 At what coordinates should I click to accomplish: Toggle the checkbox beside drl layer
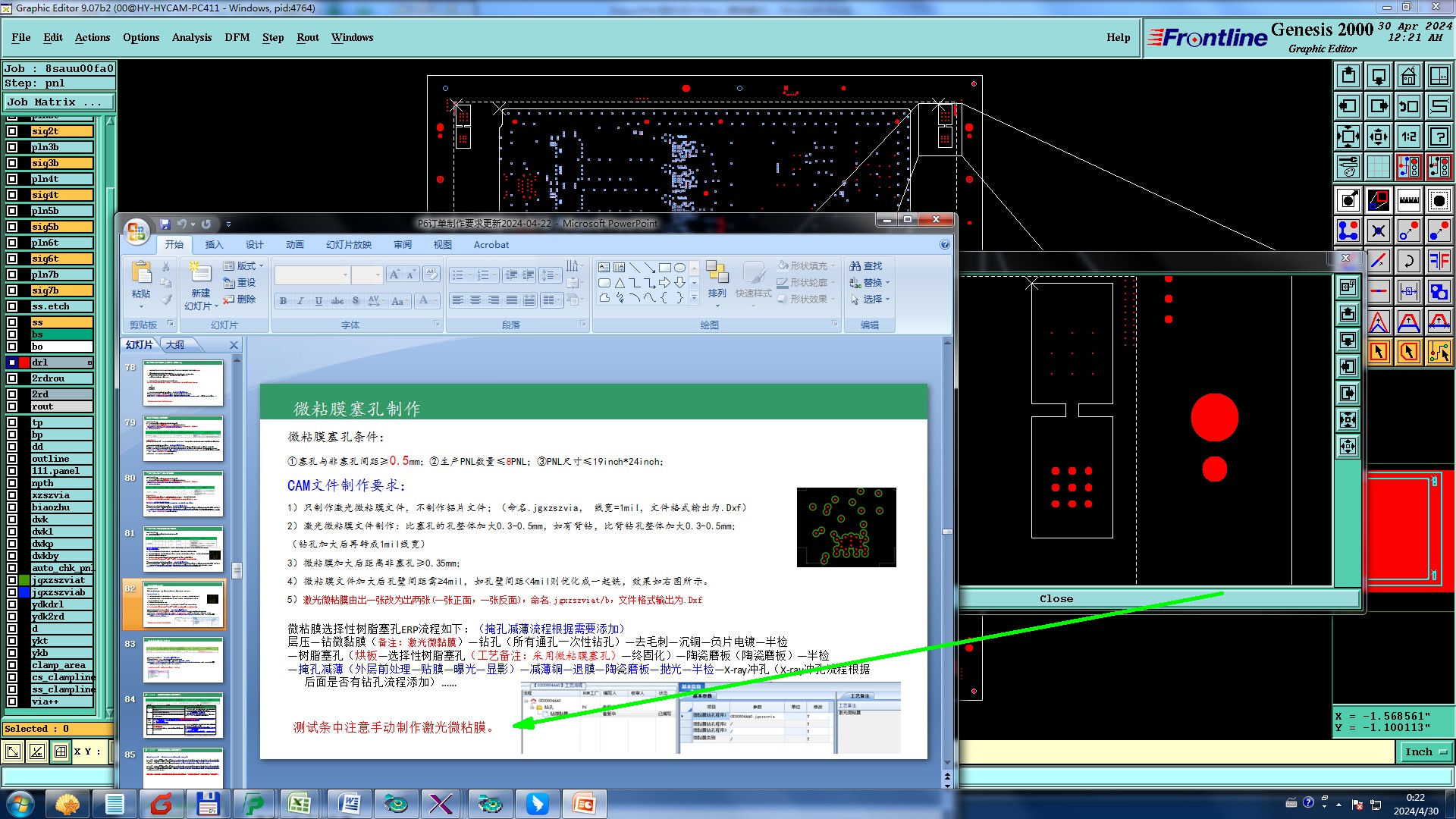12,362
